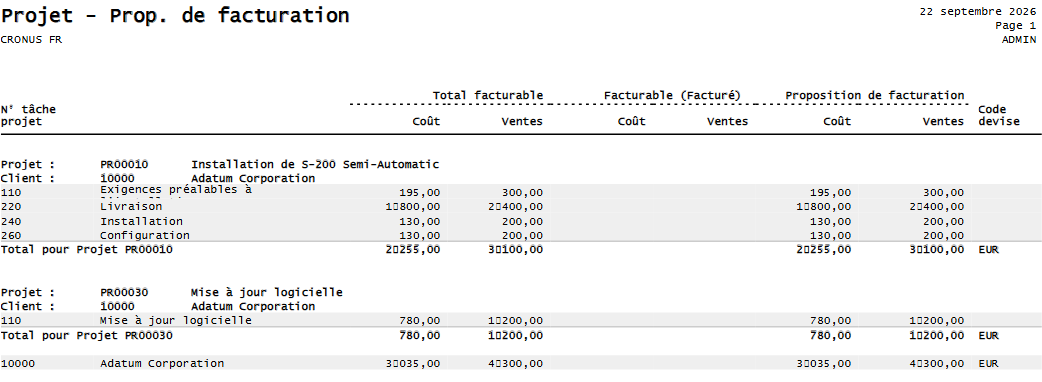1042x382 pixels.
Task: Select project number PR00030 beside the Projet label
Action: [124, 293]
